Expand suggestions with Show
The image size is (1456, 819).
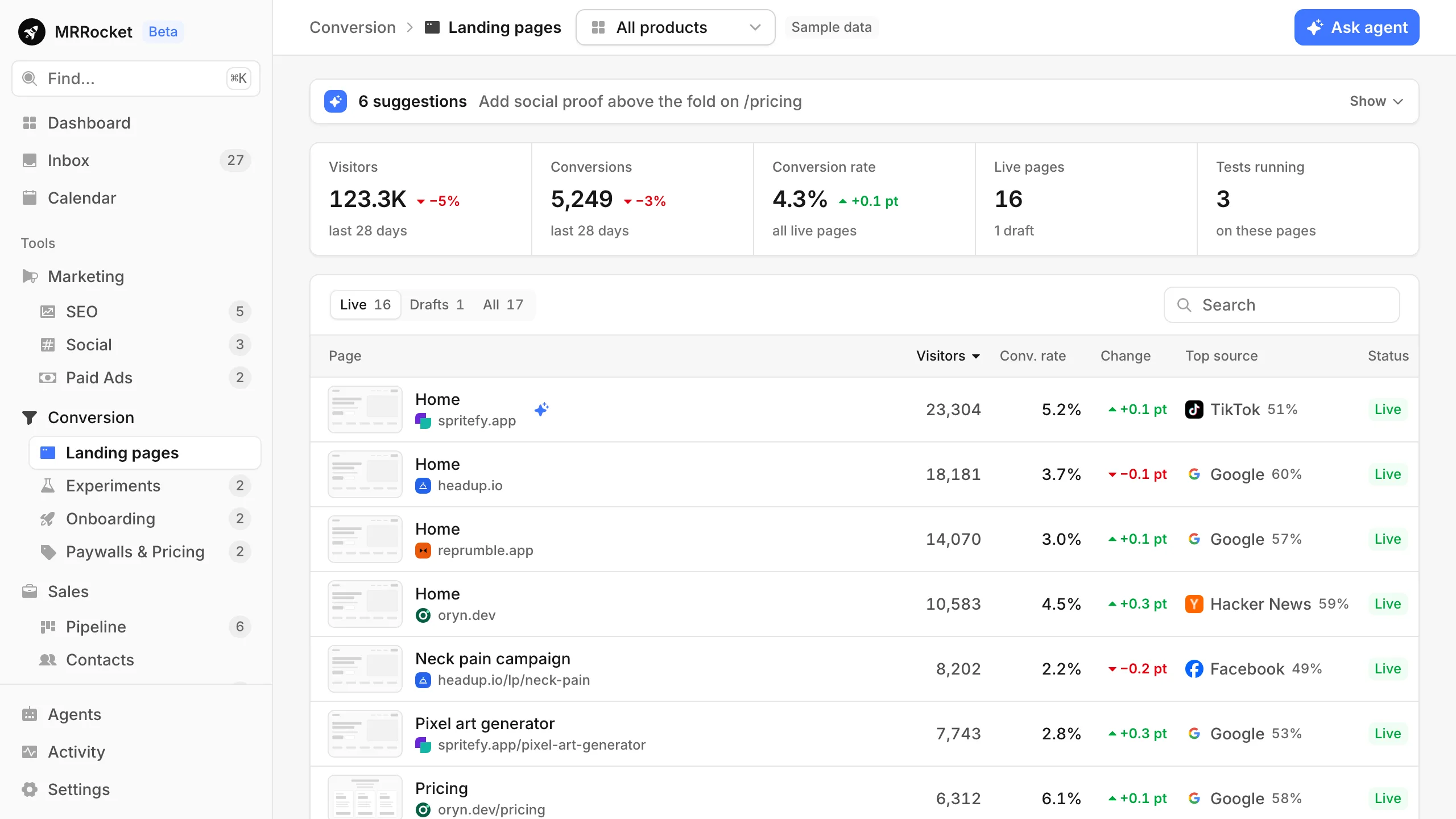tap(1376, 101)
